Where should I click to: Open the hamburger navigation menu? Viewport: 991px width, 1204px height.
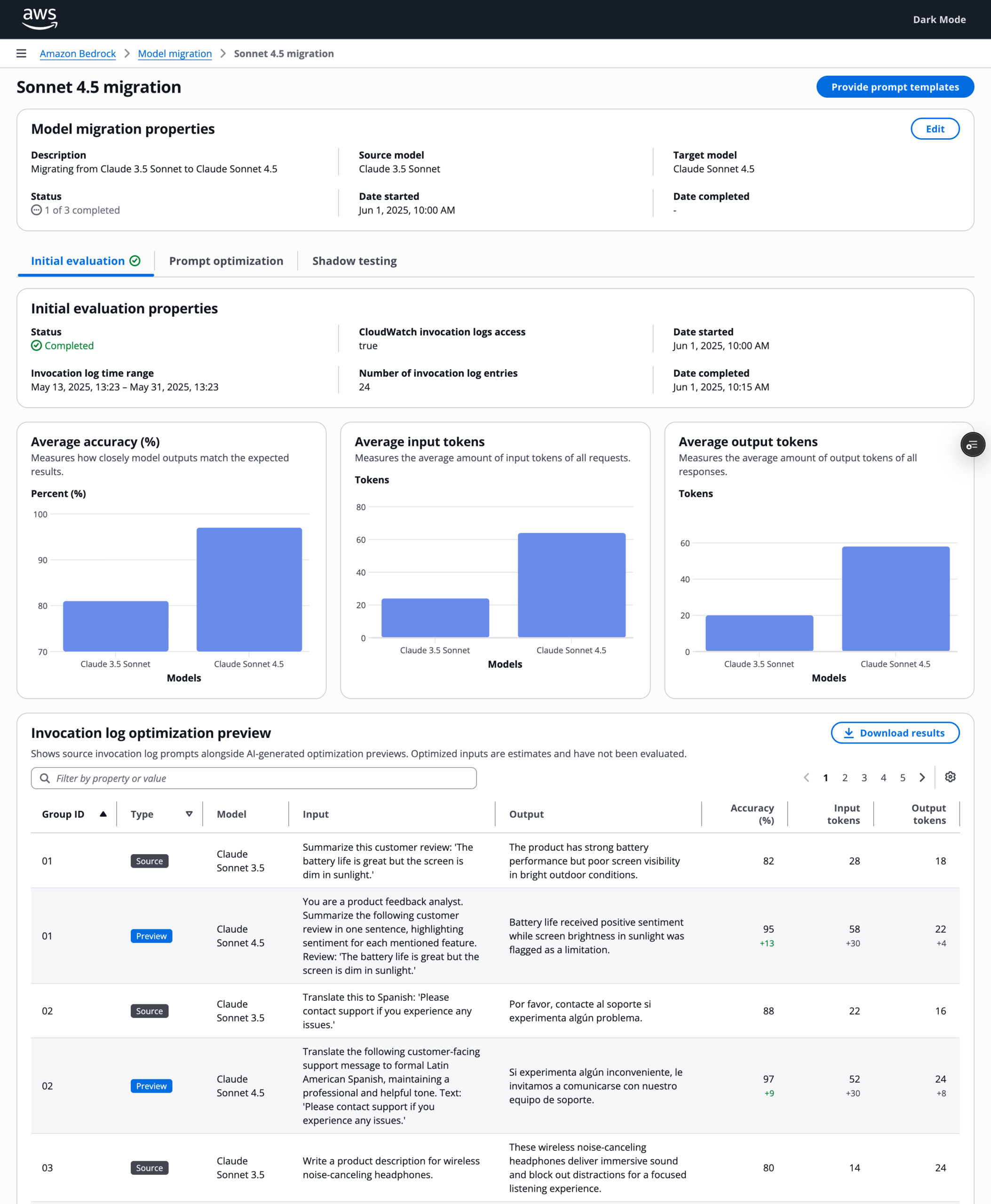[21, 53]
